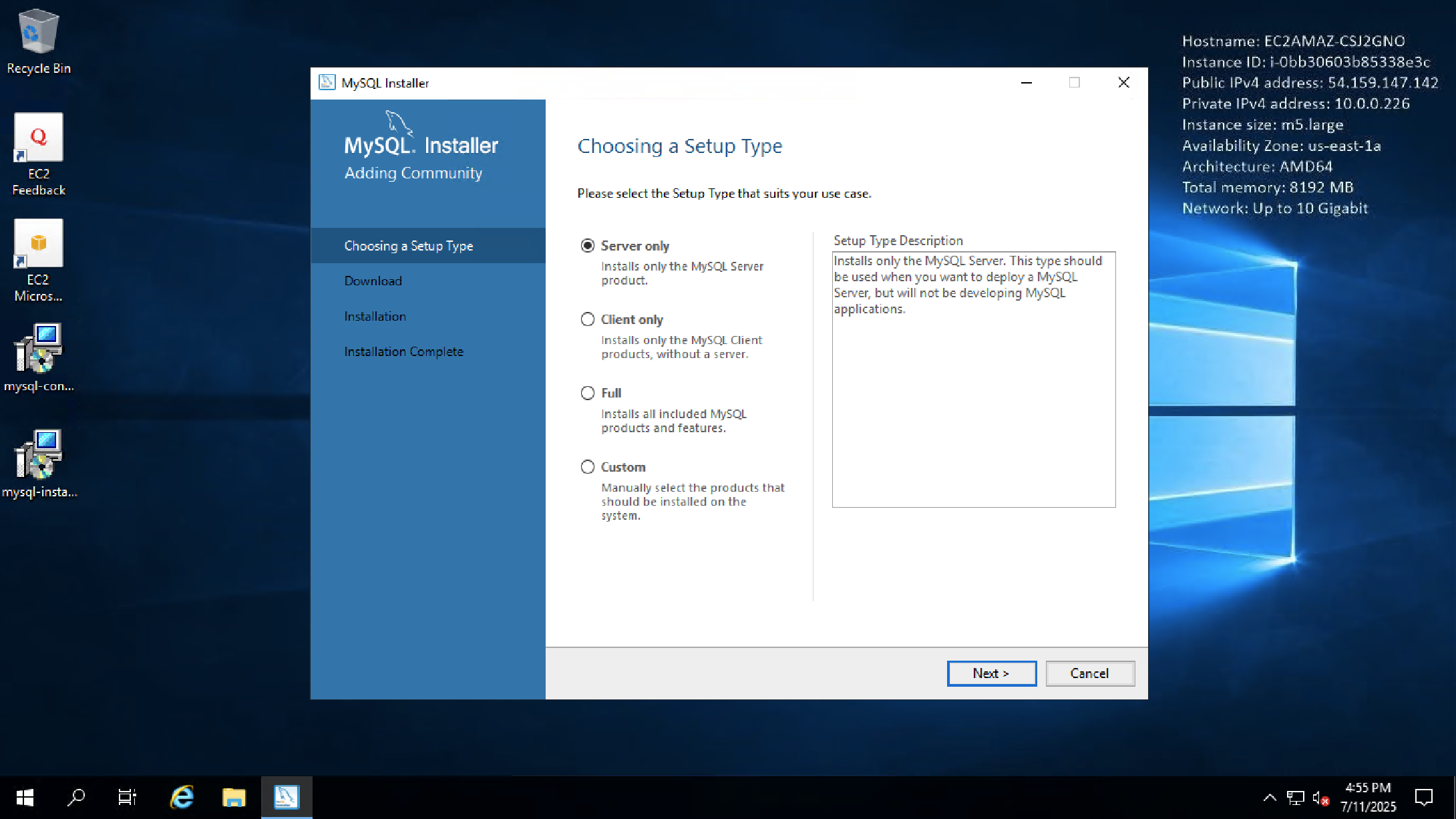This screenshot has height=819, width=1456.
Task: Click the 'Availability Zone: us-east-1a' desktop text
Action: click(x=1281, y=146)
